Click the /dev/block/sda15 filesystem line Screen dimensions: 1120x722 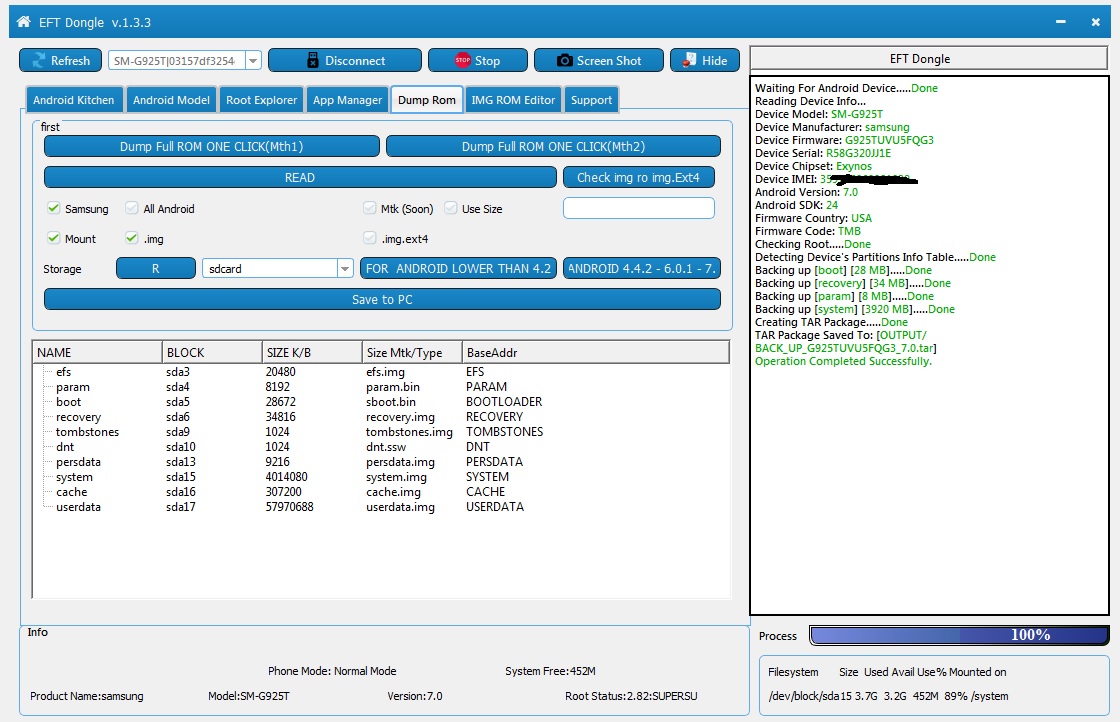click(x=889, y=696)
